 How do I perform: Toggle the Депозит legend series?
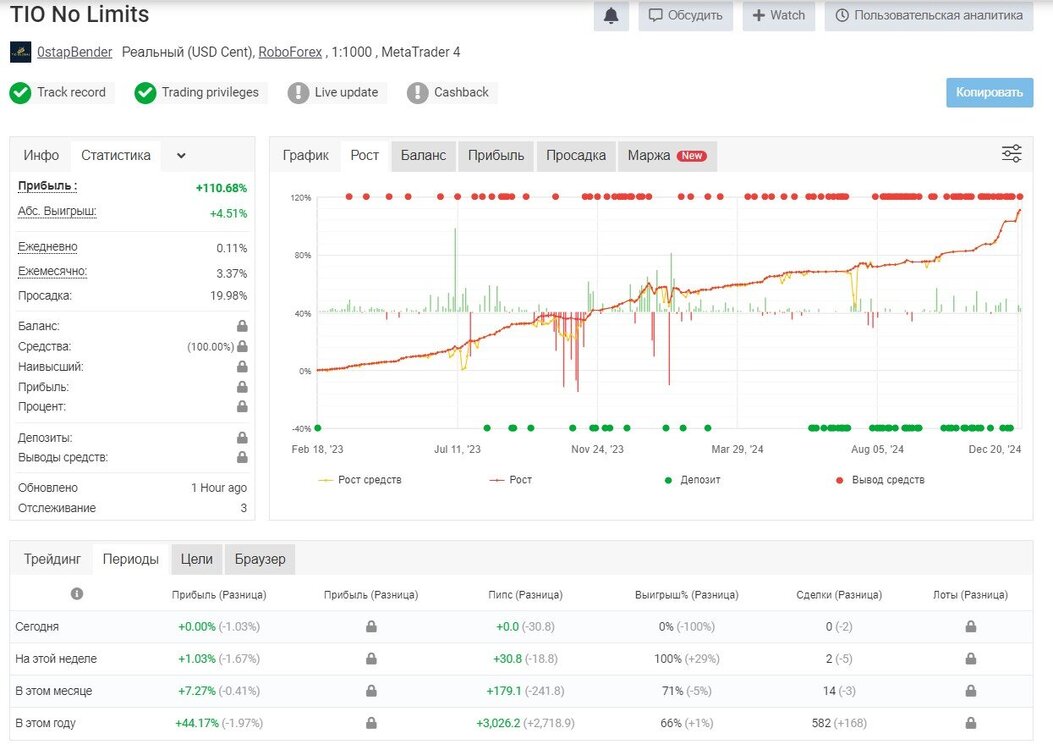point(692,480)
